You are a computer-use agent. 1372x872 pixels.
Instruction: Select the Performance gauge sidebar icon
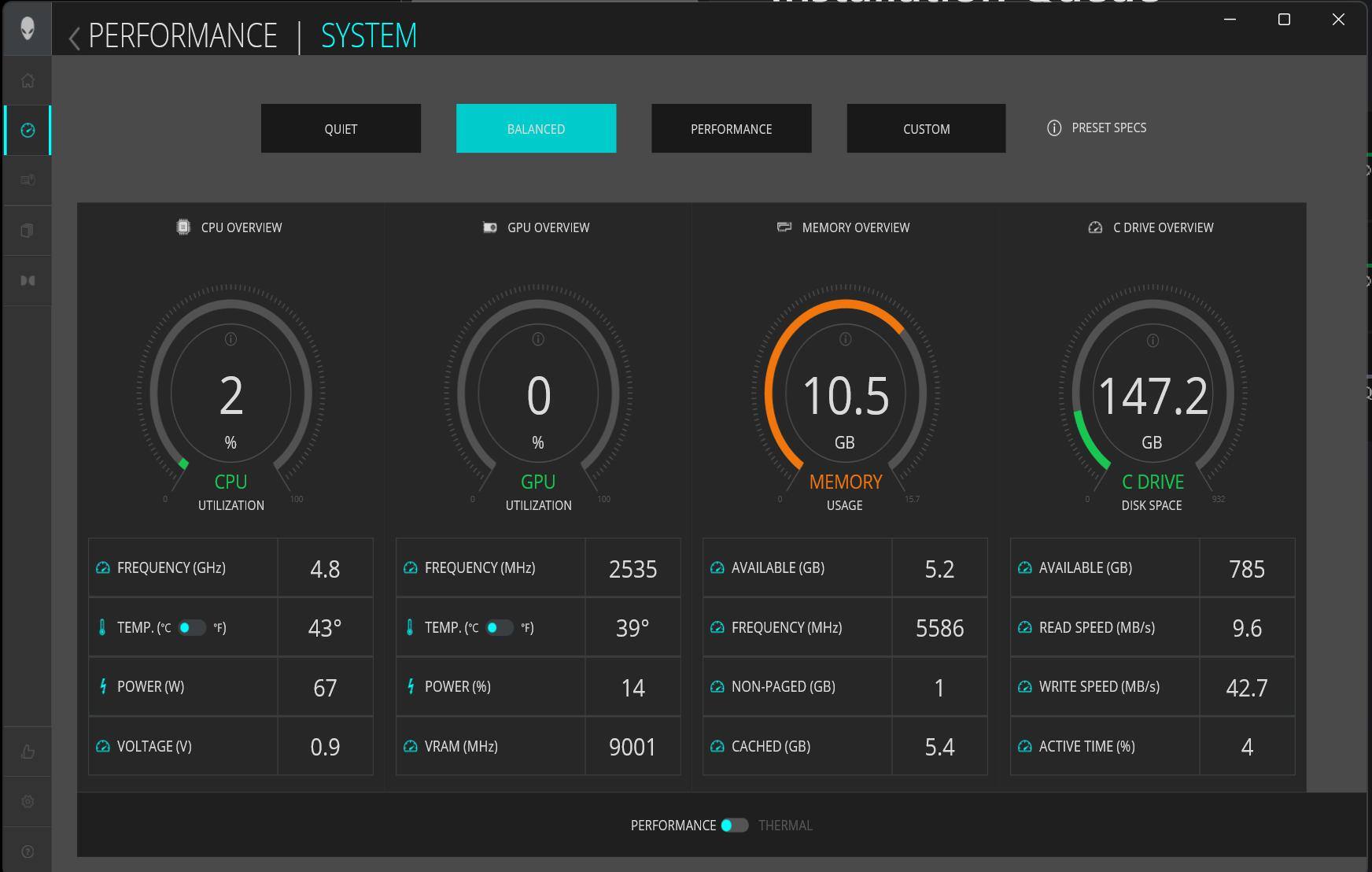pos(28,130)
